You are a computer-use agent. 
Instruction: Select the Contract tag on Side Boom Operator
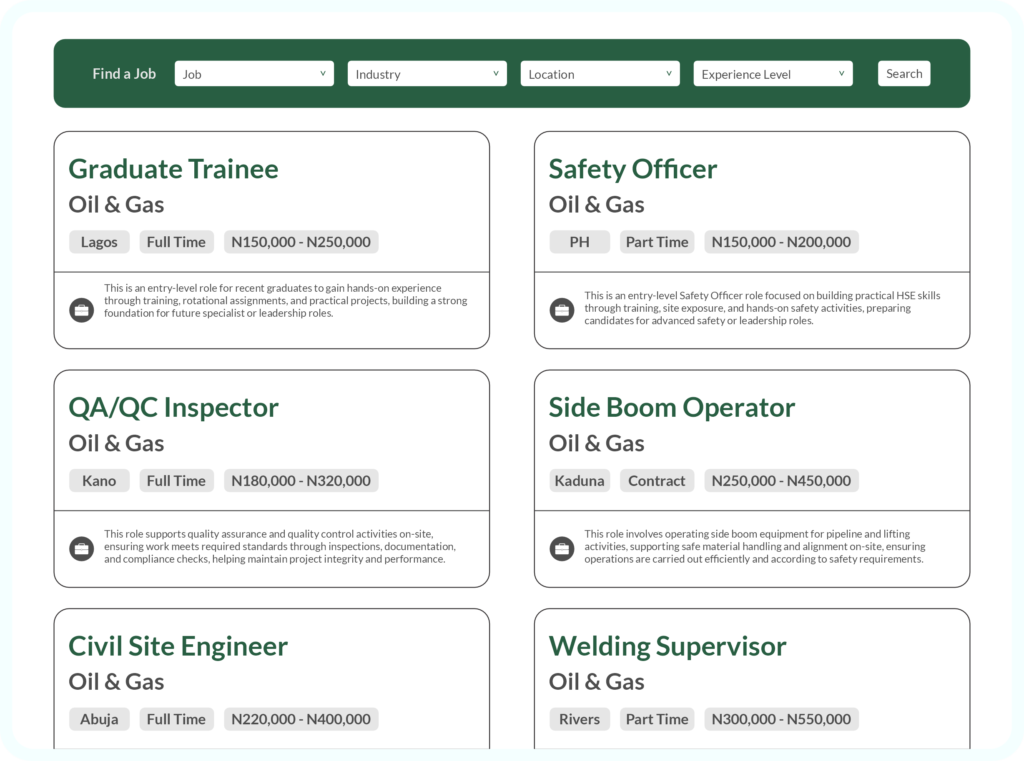pyautogui.click(x=656, y=481)
